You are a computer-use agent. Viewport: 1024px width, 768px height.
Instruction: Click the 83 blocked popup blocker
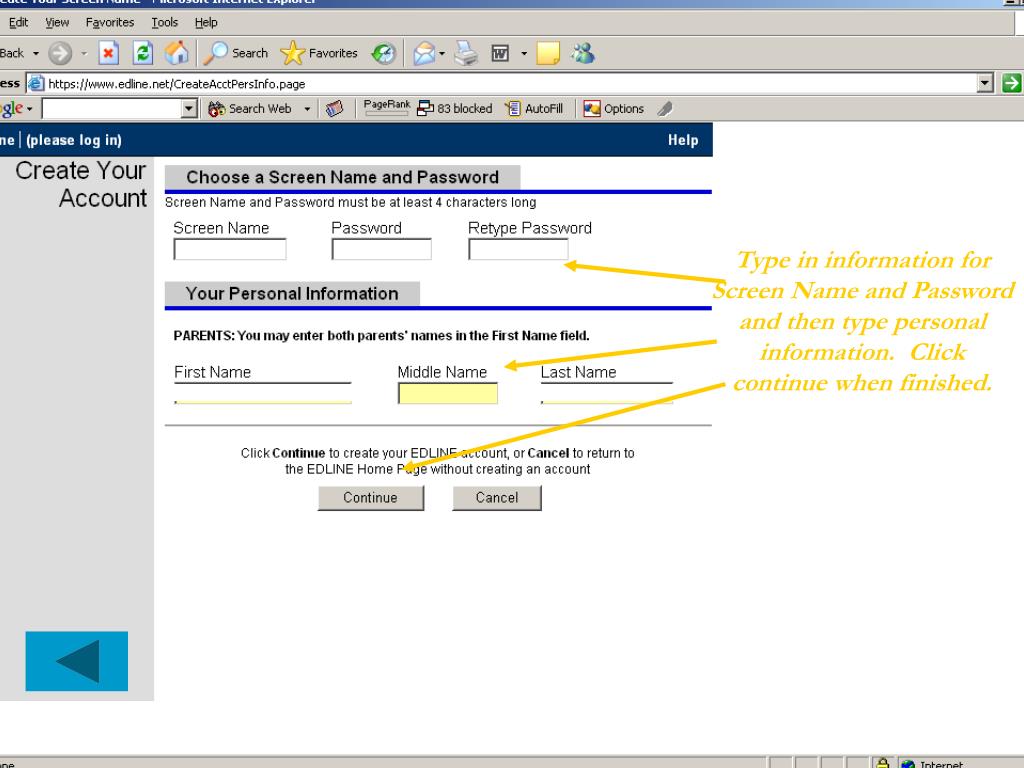[455, 108]
